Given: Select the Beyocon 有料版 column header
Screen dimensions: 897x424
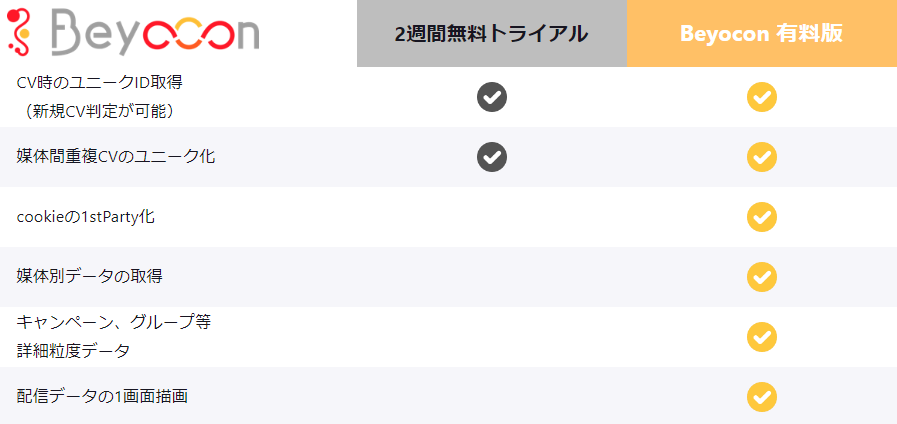Looking at the screenshot, I should pos(761,33).
